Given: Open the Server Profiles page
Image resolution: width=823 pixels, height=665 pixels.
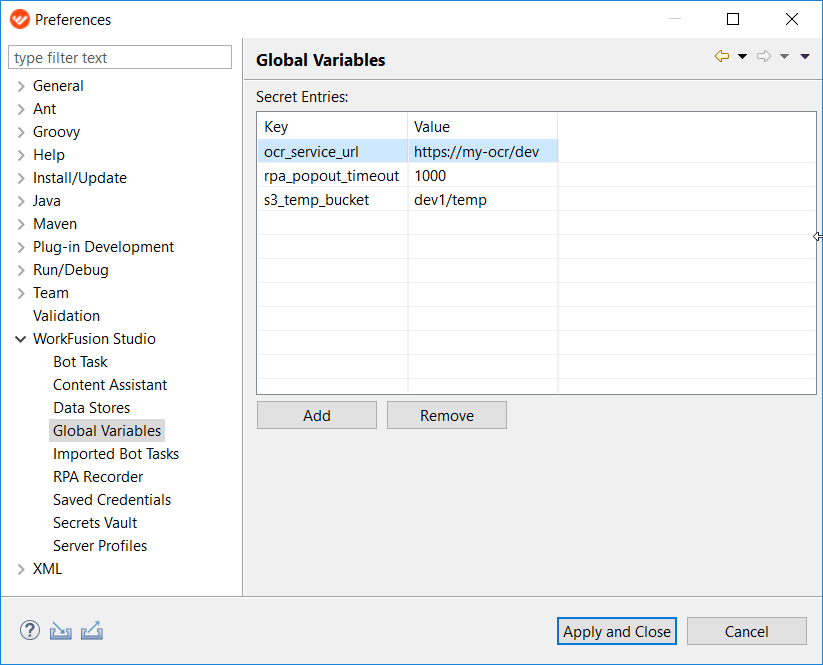Looking at the screenshot, I should (100, 546).
